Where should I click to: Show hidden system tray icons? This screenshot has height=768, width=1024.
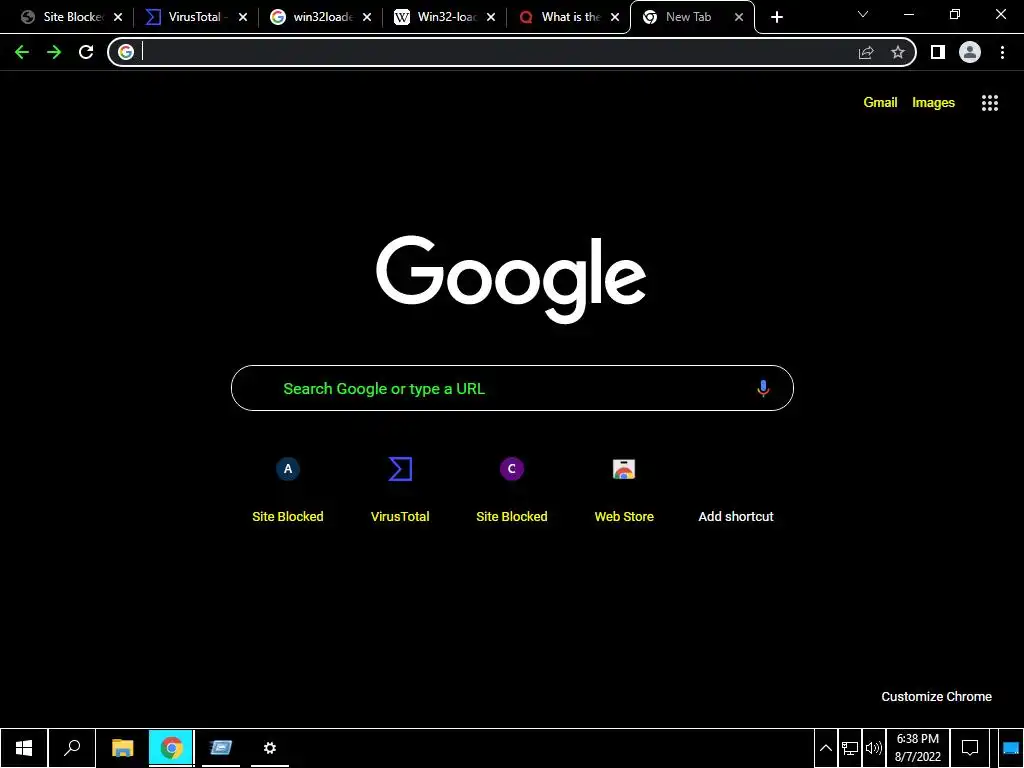coord(825,748)
